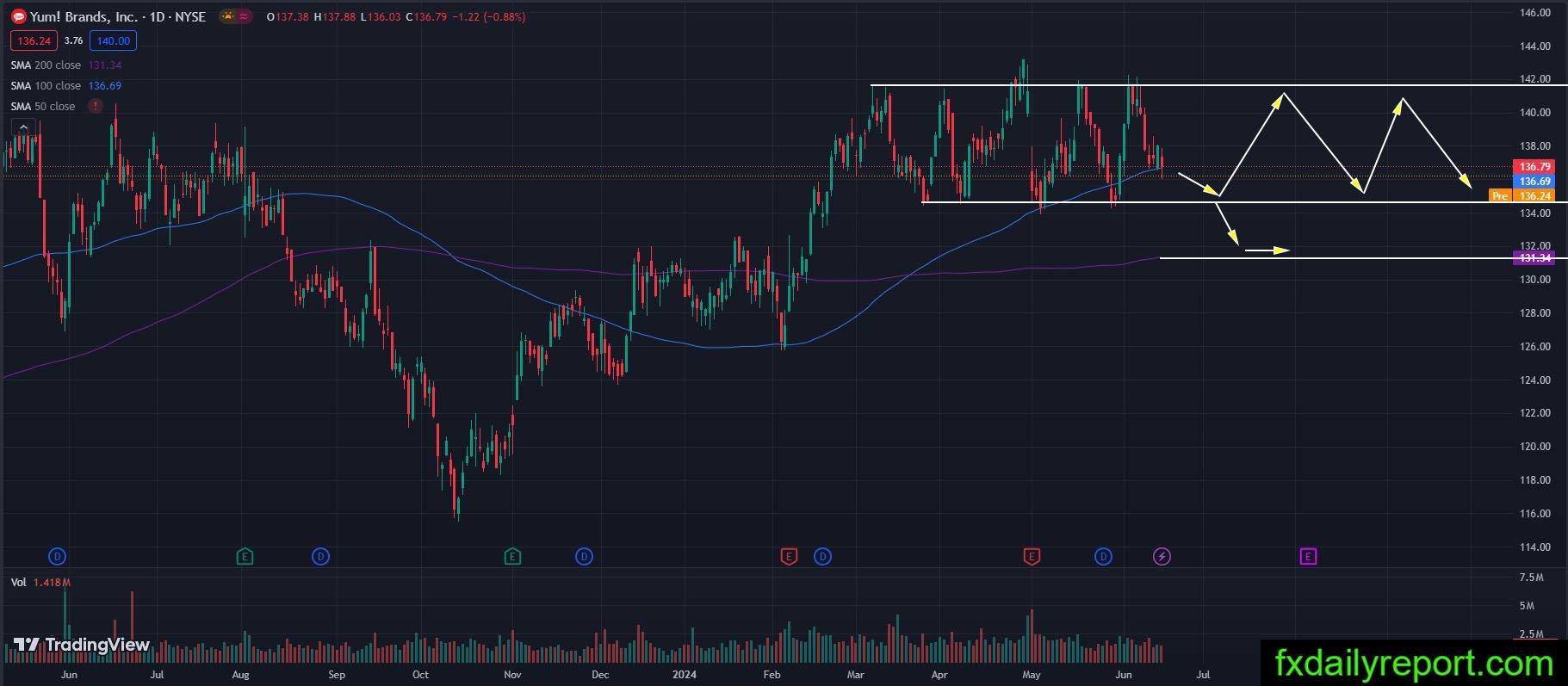Click the SMA 50 error warning icon

pyautogui.click(x=95, y=106)
